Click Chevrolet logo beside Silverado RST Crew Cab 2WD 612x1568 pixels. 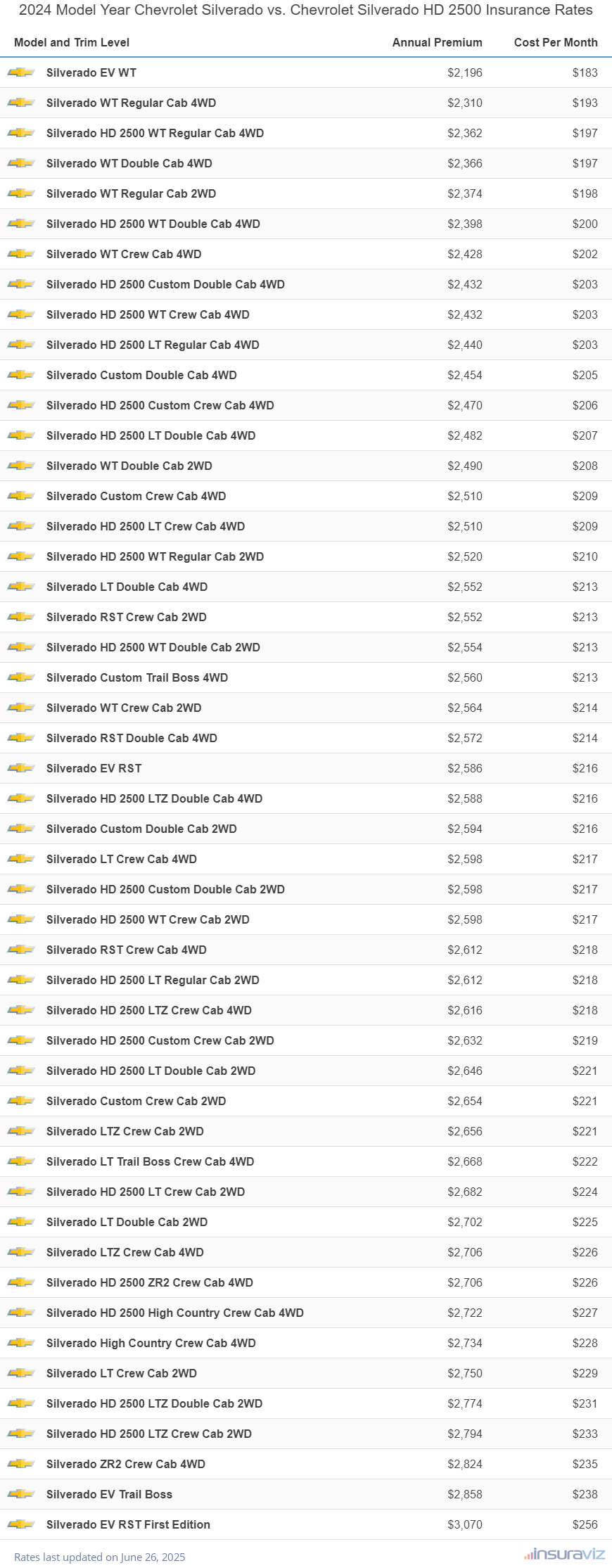(21, 617)
